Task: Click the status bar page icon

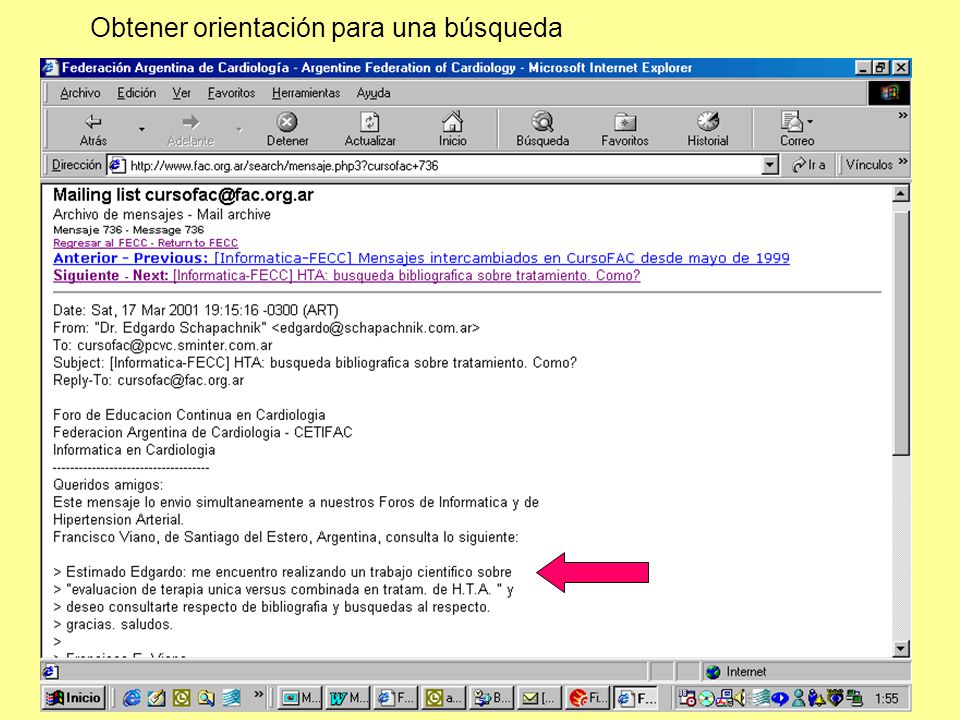Action: pos(51,672)
